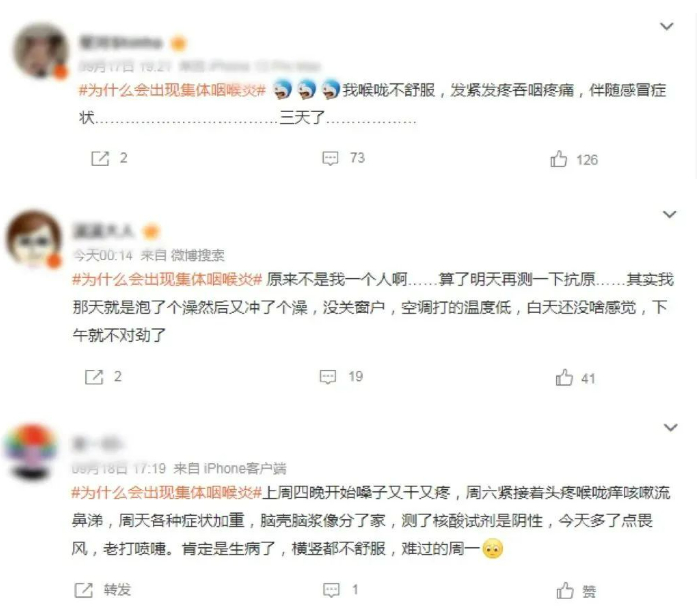Open hashtag link in second post

167,280
